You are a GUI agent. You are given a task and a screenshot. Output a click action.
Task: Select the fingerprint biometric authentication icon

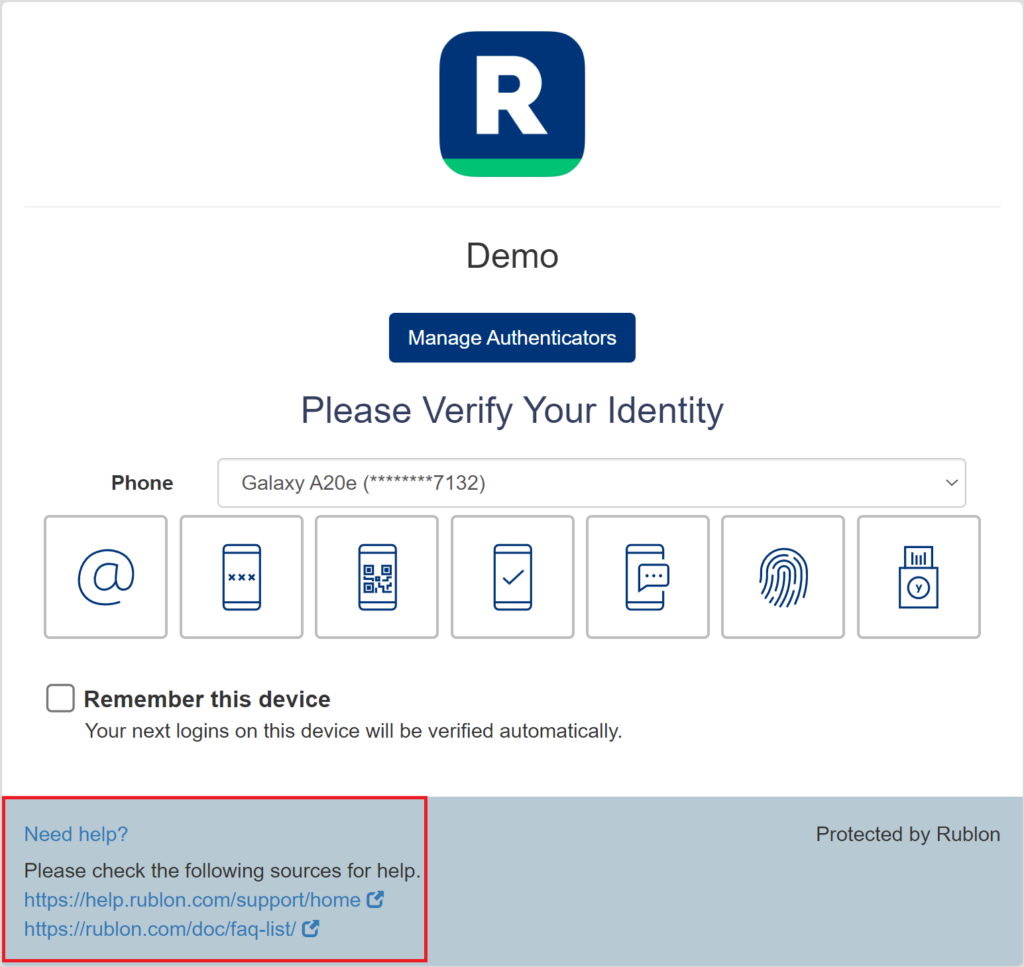point(783,577)
